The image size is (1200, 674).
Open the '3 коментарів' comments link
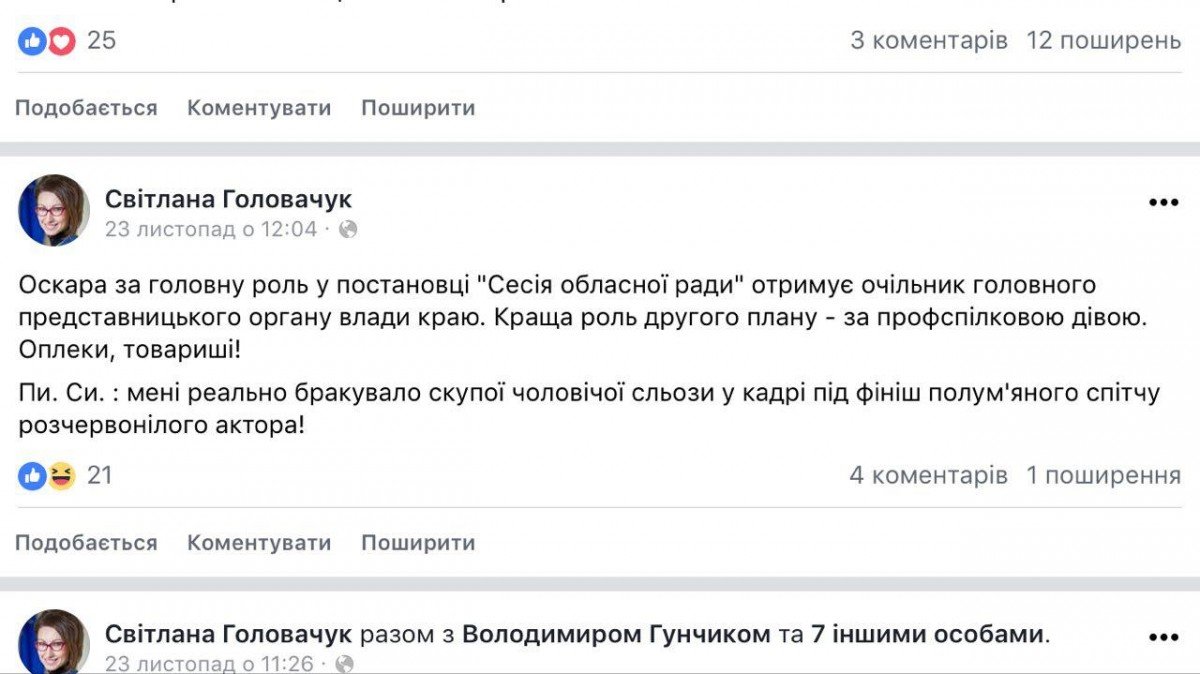pyautogui.click(x=928, y=41)
